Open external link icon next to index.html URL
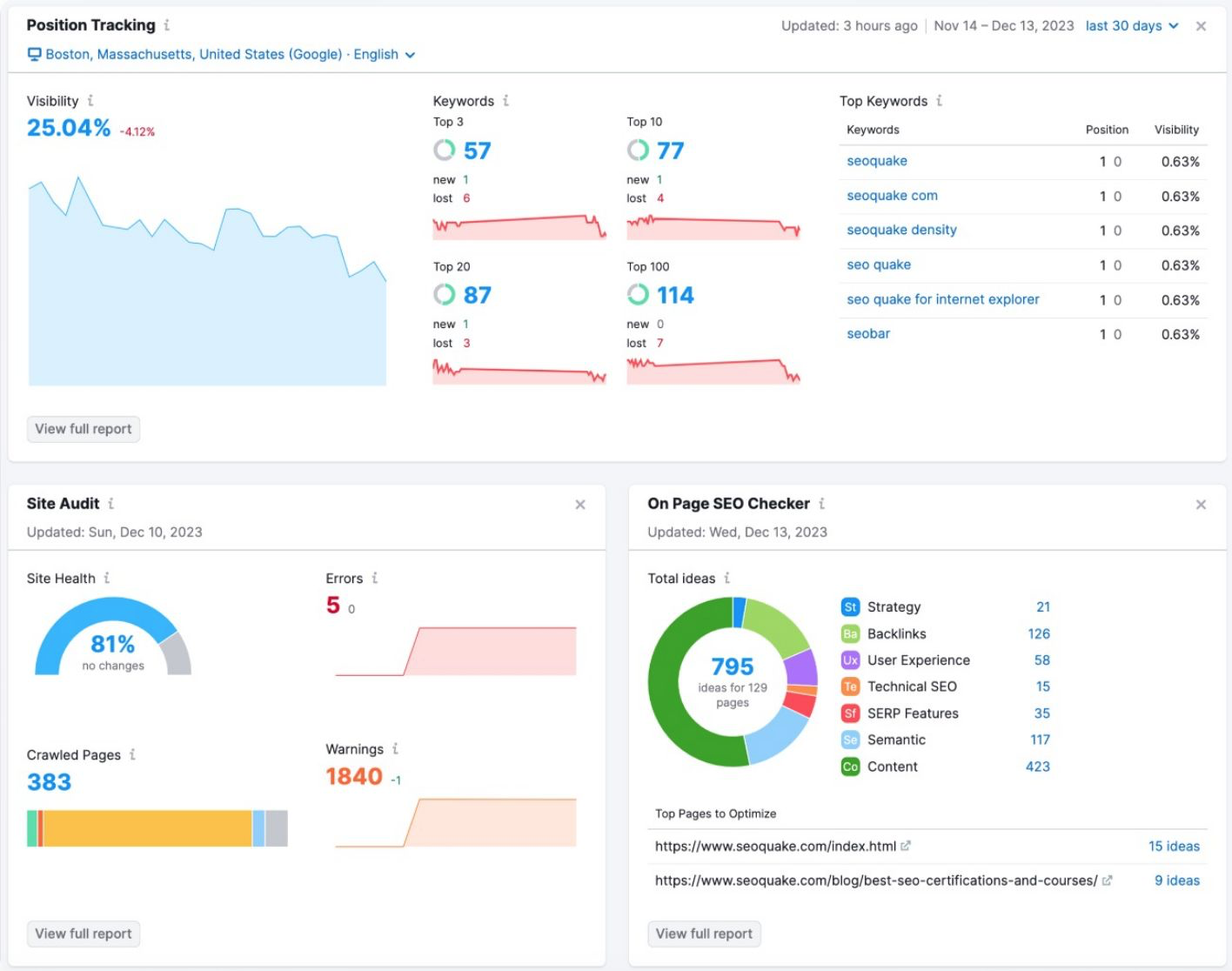1232x971 pixels. (907, 845)
